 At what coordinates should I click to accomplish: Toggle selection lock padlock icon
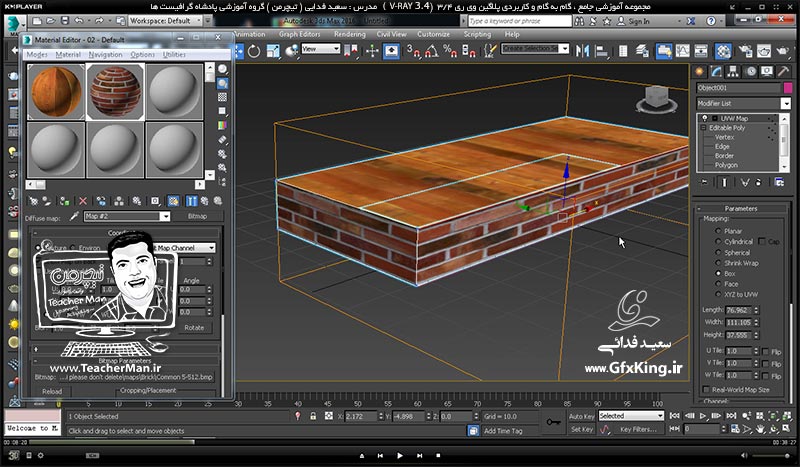[313, 416]
